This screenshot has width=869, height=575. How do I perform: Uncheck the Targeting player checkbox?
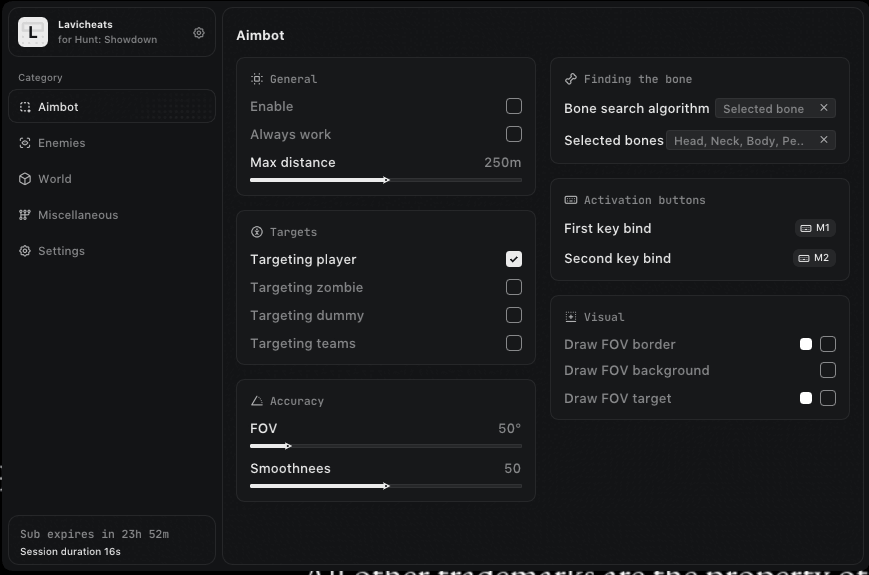tap(514, 259)
